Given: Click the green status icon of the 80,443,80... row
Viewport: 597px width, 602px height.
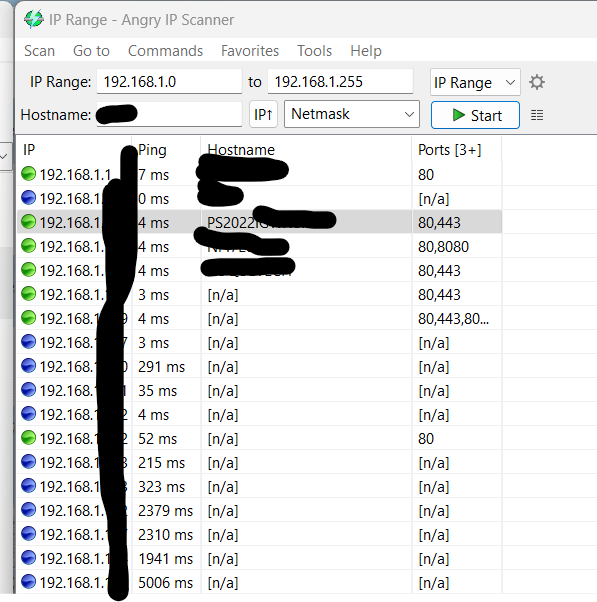Looking at the screenshot, I should [28, 318].
